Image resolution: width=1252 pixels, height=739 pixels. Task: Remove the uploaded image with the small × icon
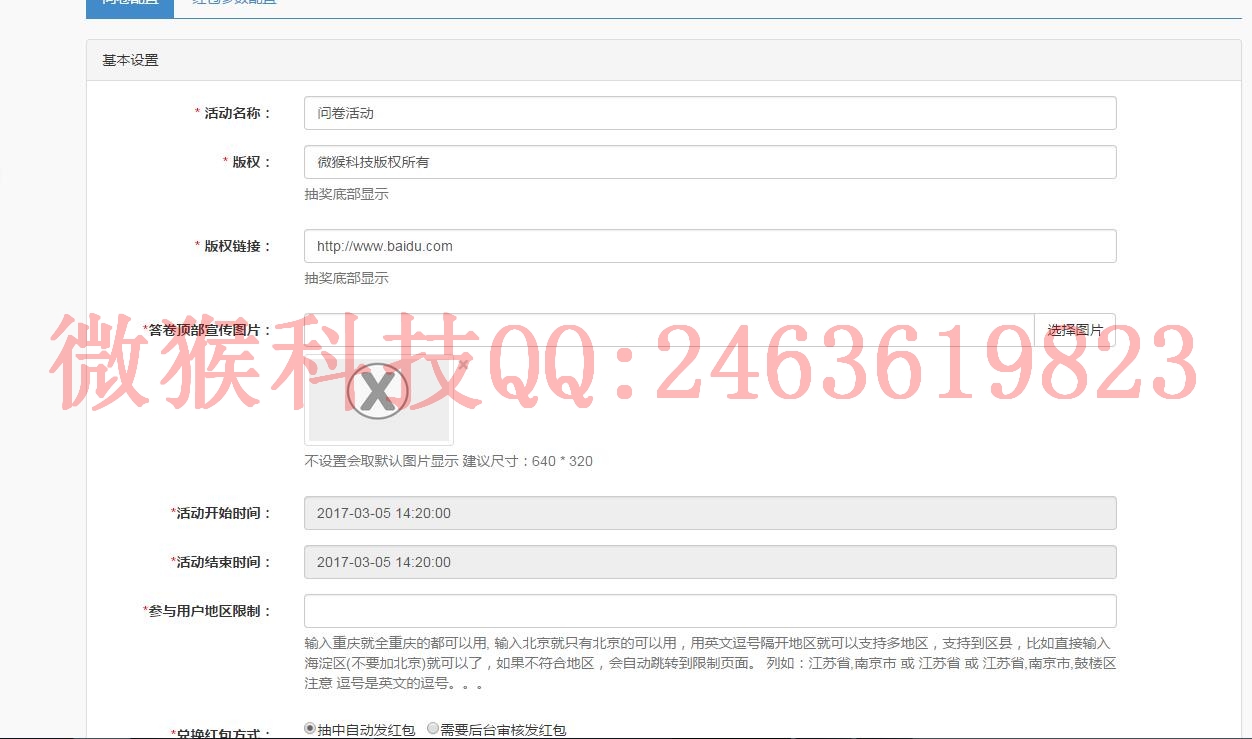[462, 366]
